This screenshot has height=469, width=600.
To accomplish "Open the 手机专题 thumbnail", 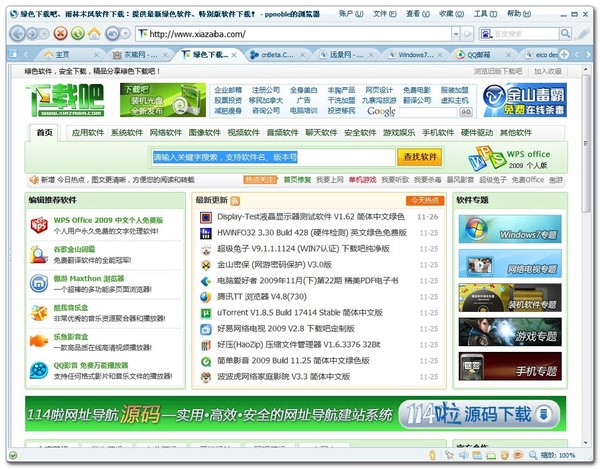I will pyautogui.click(x=510, y=366).
